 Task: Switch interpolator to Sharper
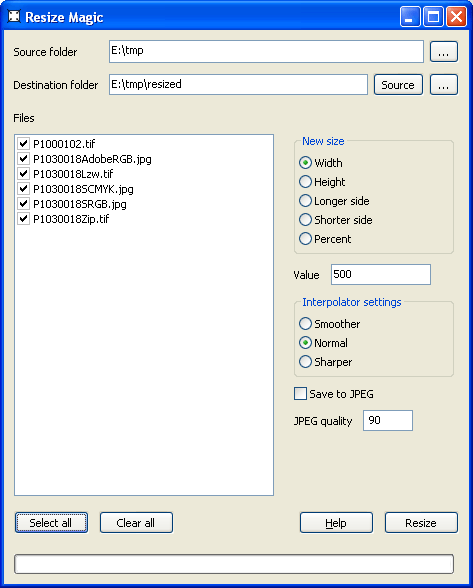305,362
